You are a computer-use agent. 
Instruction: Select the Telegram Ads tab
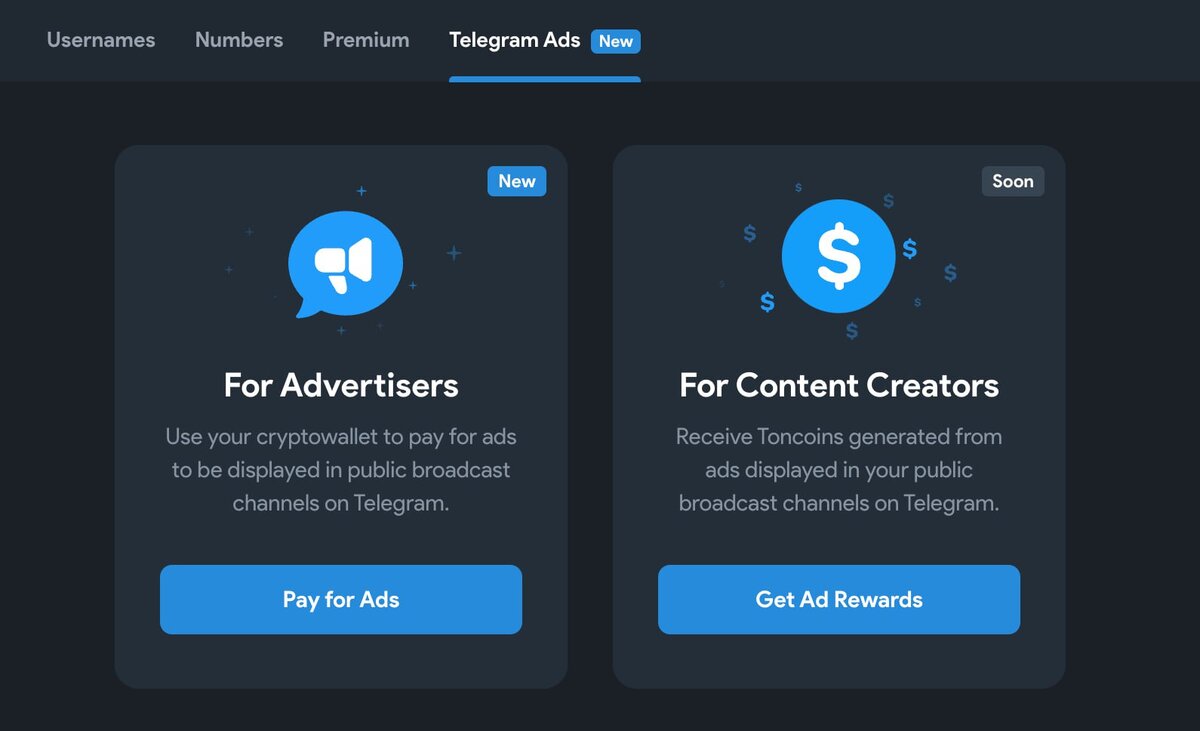515,40
